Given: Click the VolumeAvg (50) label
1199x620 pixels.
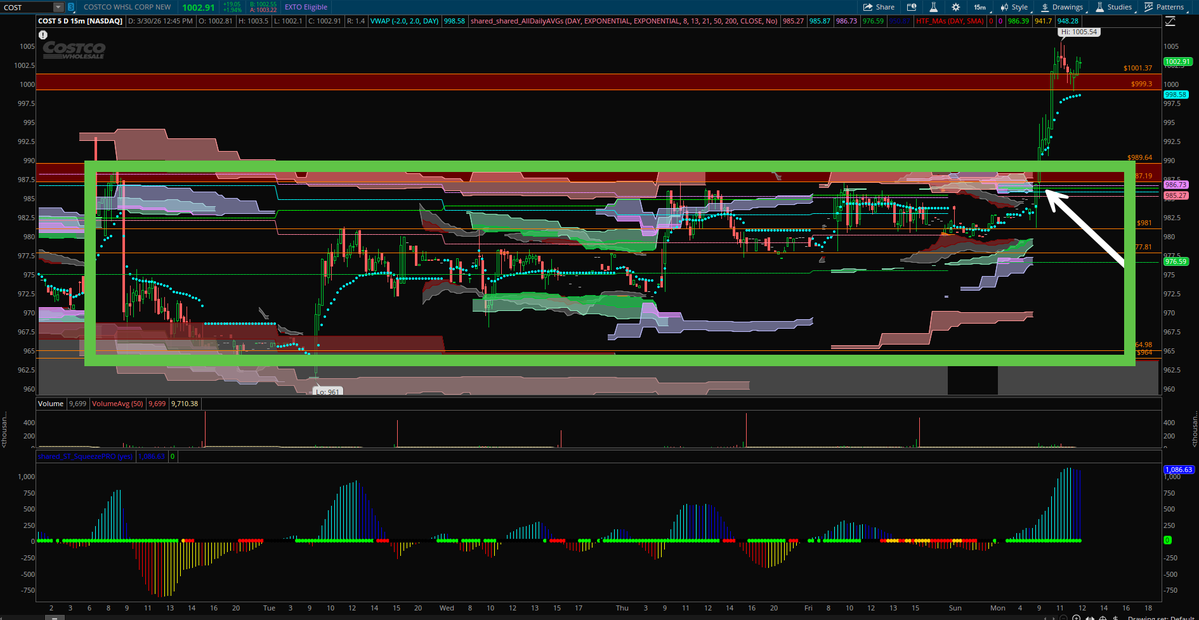Looking at the screenshot, I should 117,402.
